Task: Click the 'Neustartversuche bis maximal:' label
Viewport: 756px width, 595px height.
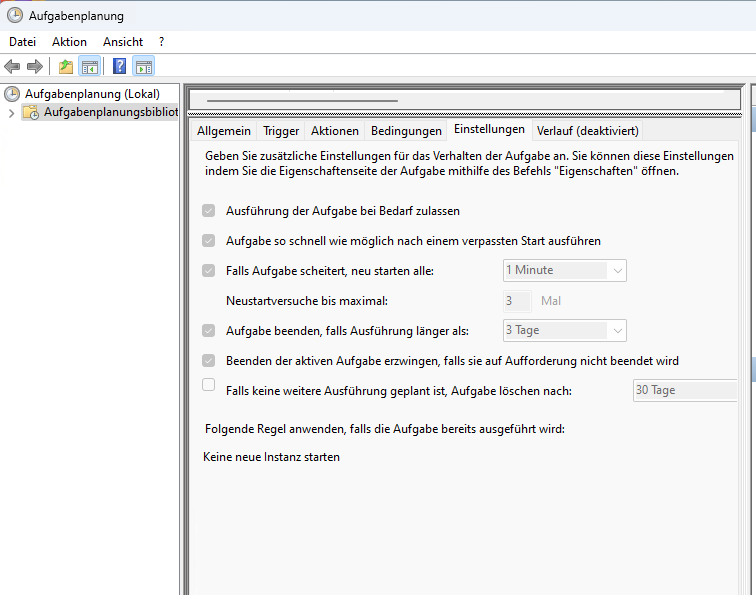Action: coord(307,301)
